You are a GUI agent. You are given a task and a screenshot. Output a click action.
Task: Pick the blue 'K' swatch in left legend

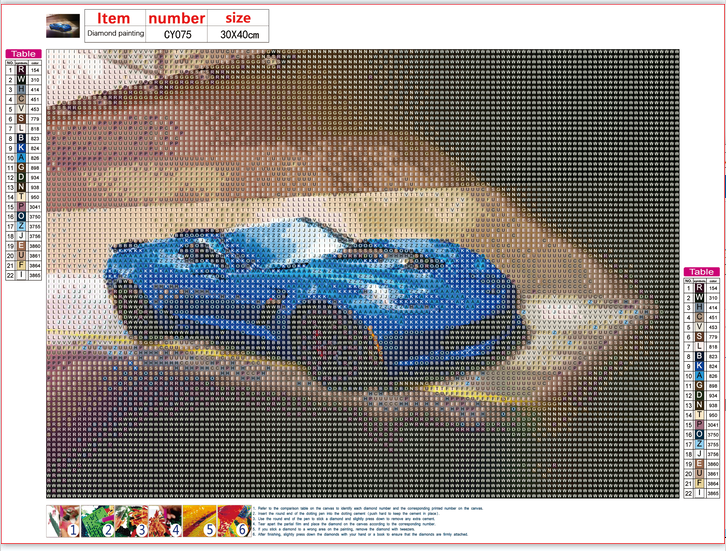coord(21,147)
